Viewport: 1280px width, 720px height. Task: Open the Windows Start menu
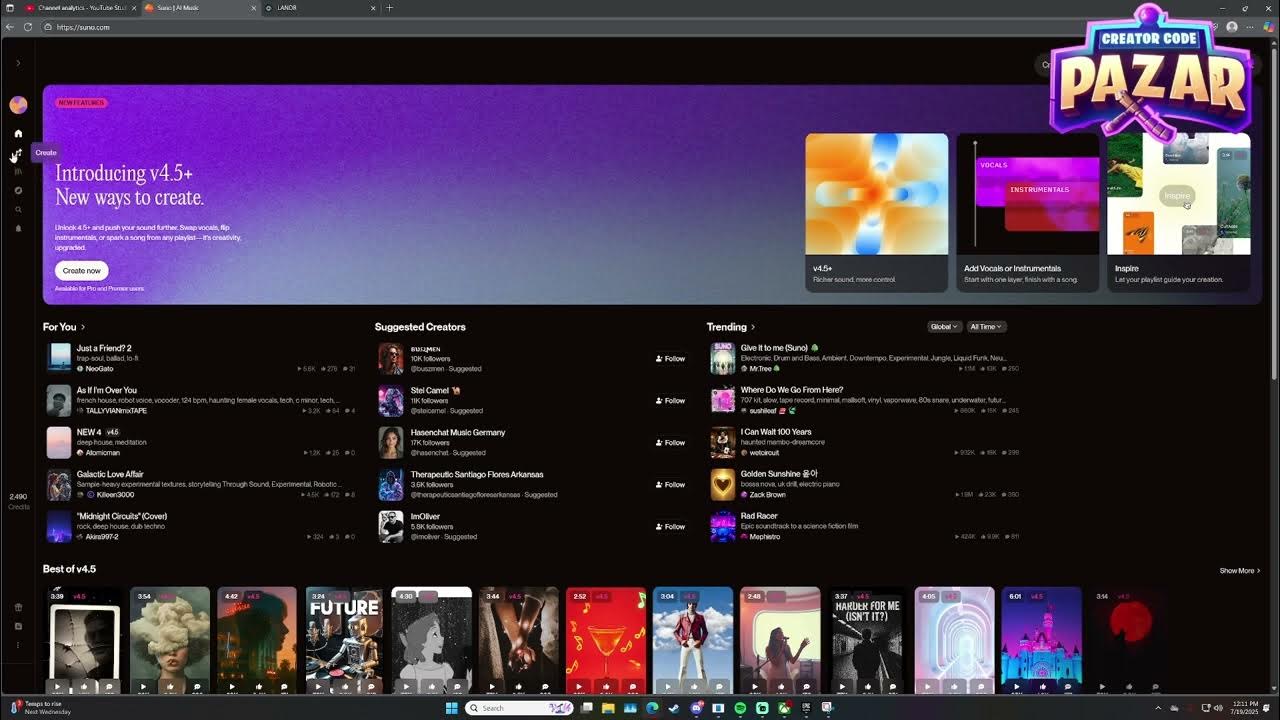pyautogui.click(x=451, y=708)
